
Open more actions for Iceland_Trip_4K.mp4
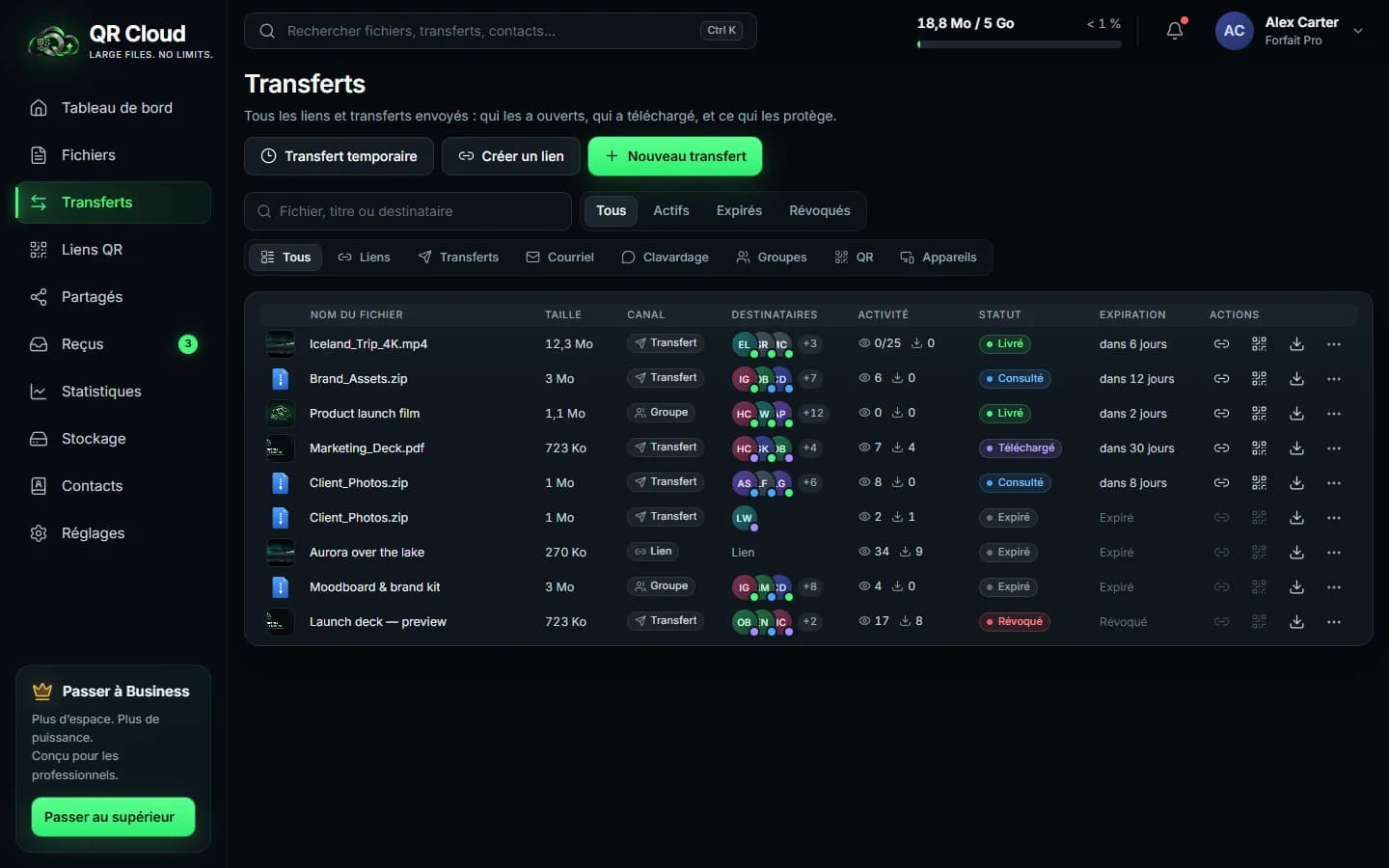[x=1334, y=344]
